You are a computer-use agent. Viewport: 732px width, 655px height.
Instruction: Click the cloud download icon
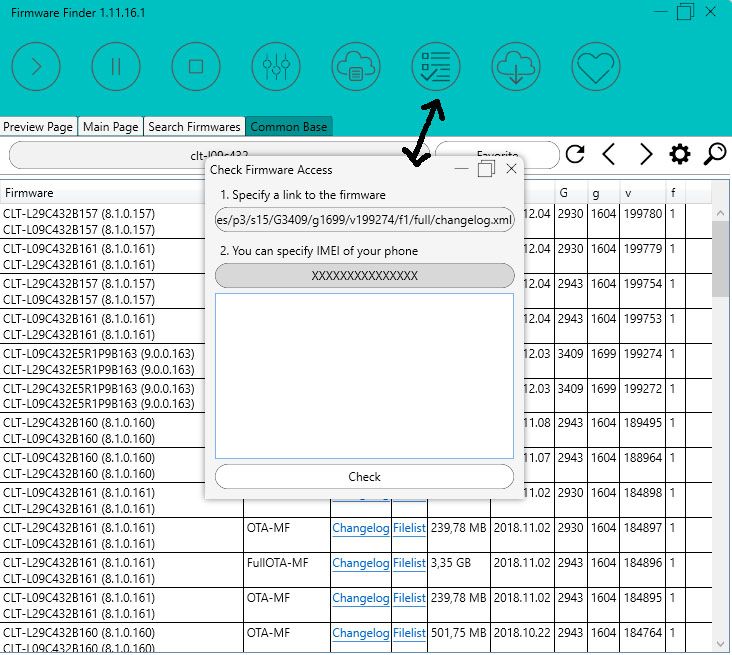point(516,66)
